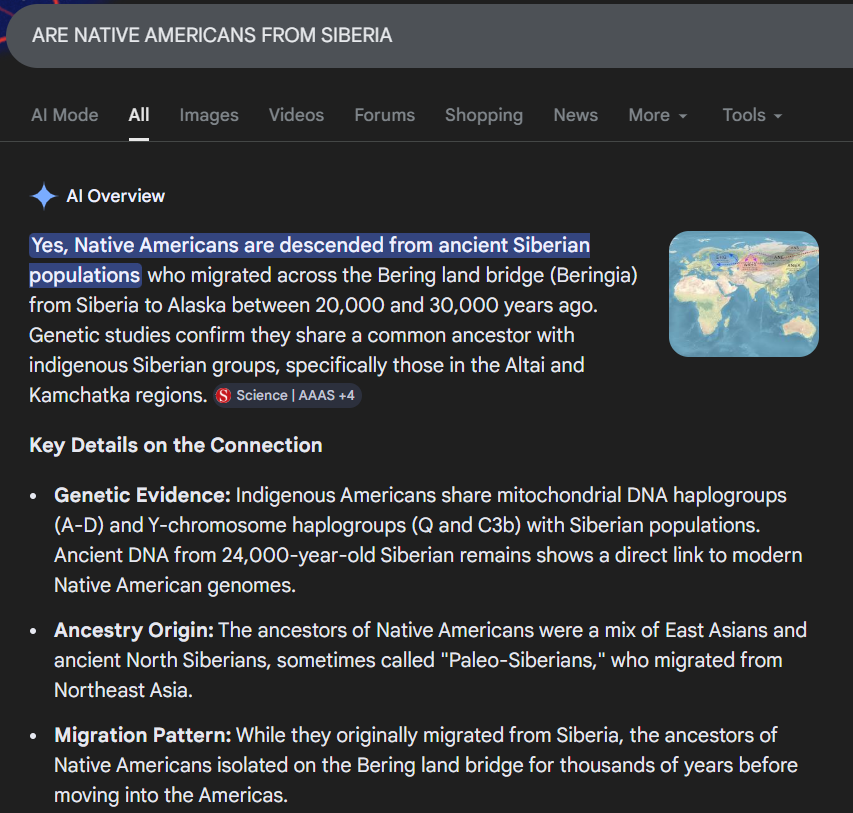The width and height of the screenshot is (853, 813).
Task: Click the 'Migration Pattern:' bullet label
Action: point(143,735)
